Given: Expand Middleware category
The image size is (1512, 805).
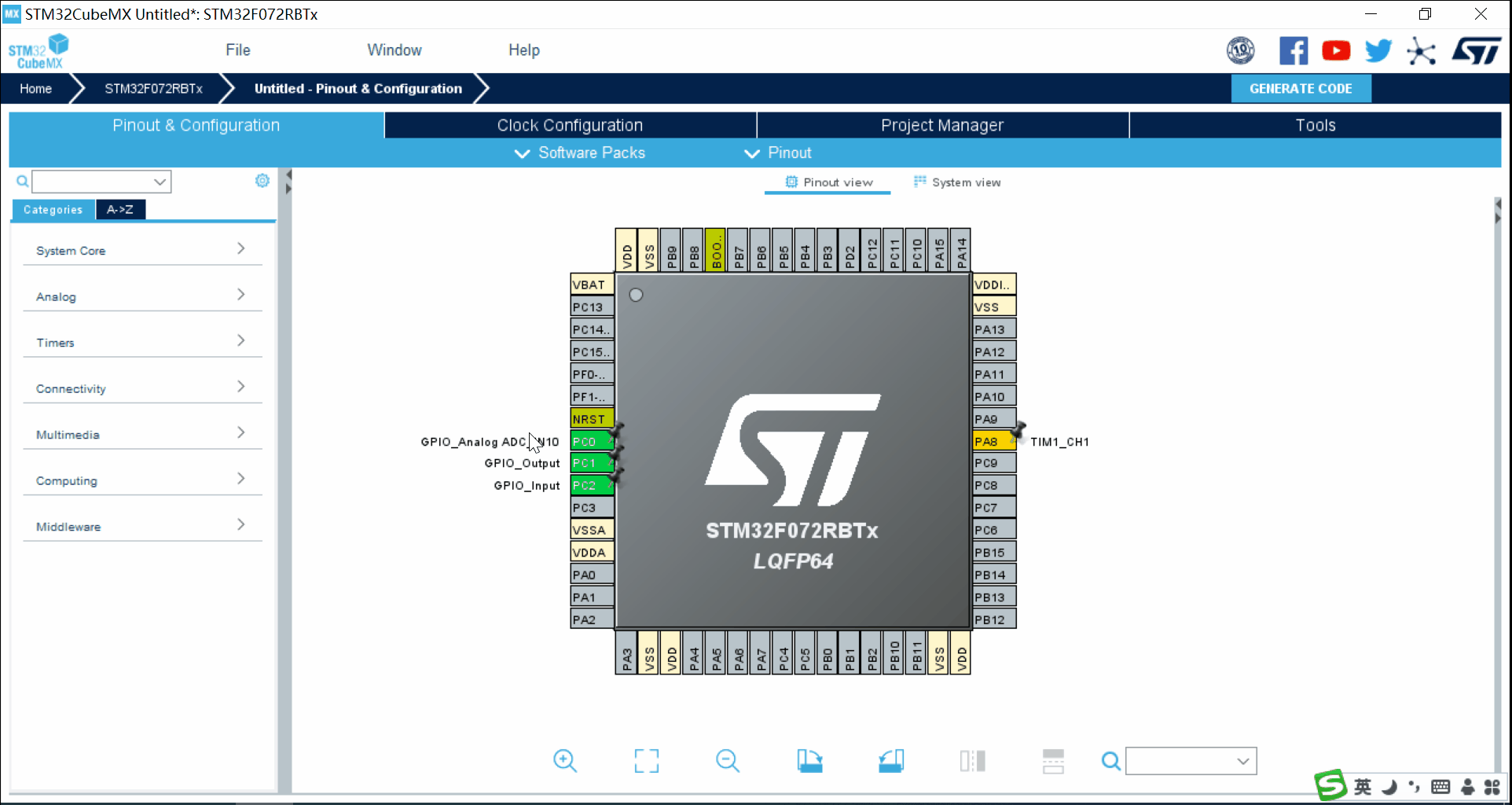Looking at the screenshot, I should pos(142,526).
